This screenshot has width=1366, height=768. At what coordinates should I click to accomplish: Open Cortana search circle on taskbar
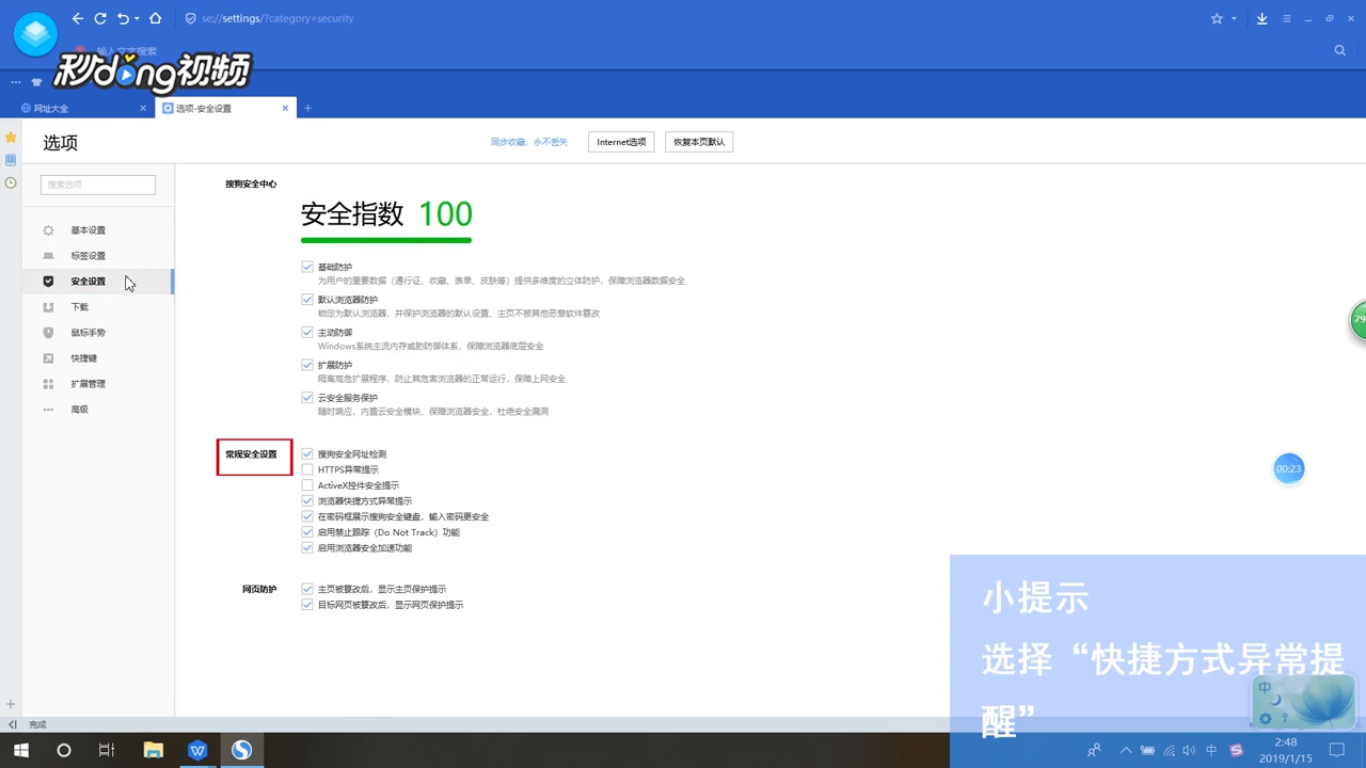coord(64,750)
